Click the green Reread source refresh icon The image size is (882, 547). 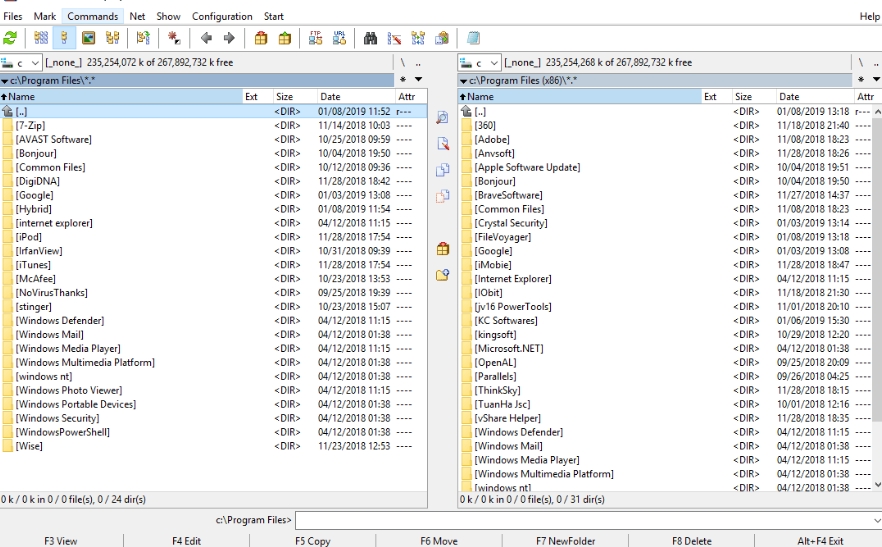(10, 38)
